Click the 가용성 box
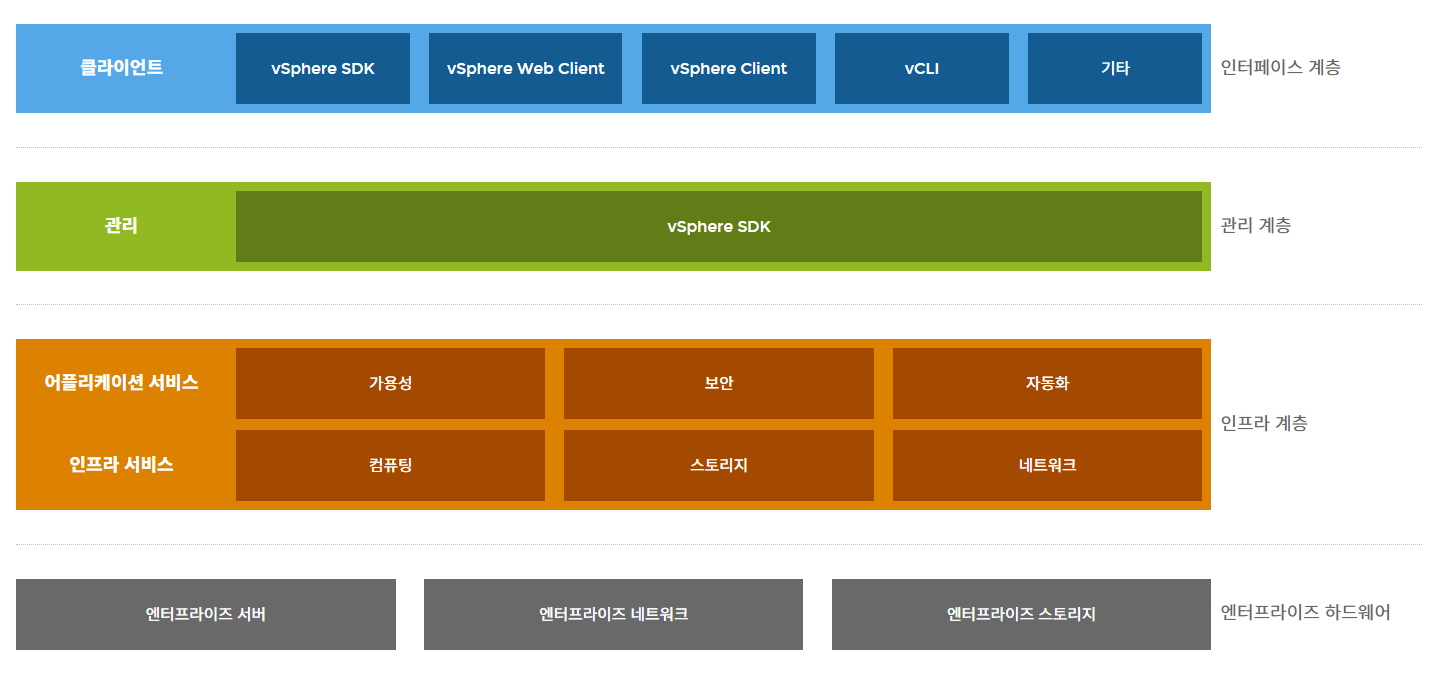1453x688 pixels. pos(390,383)
